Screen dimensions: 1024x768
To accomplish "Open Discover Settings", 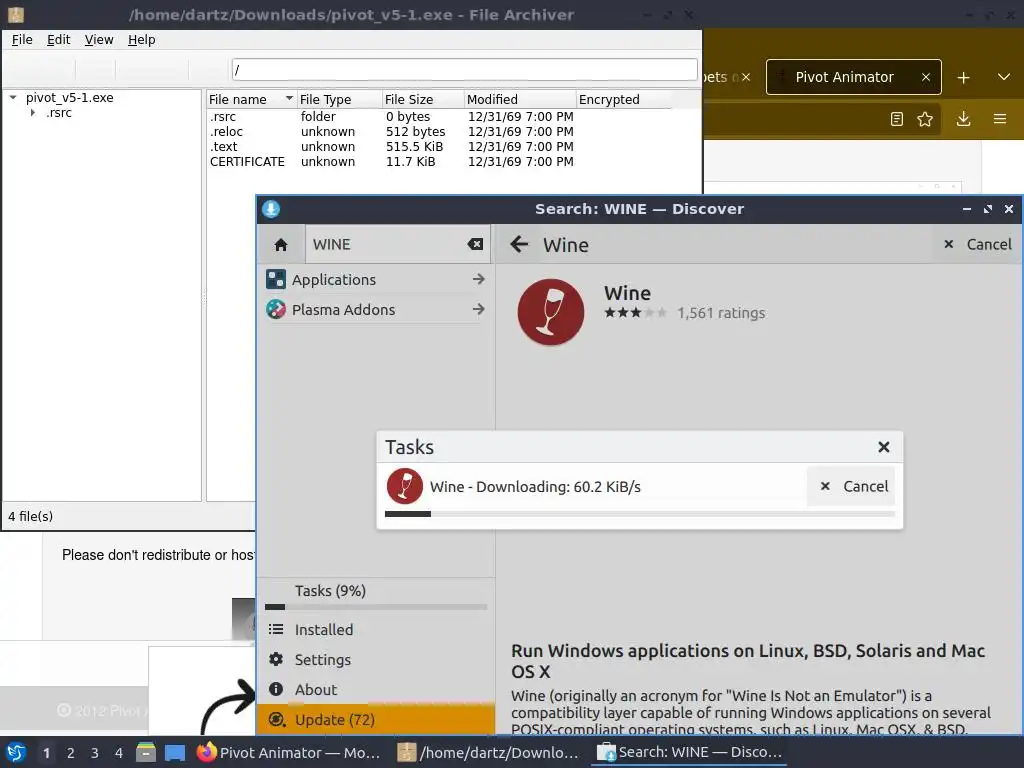I will [x=376, y=660].
